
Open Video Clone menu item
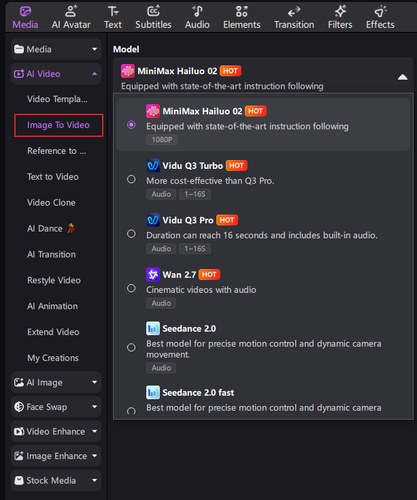click(51, 202)
